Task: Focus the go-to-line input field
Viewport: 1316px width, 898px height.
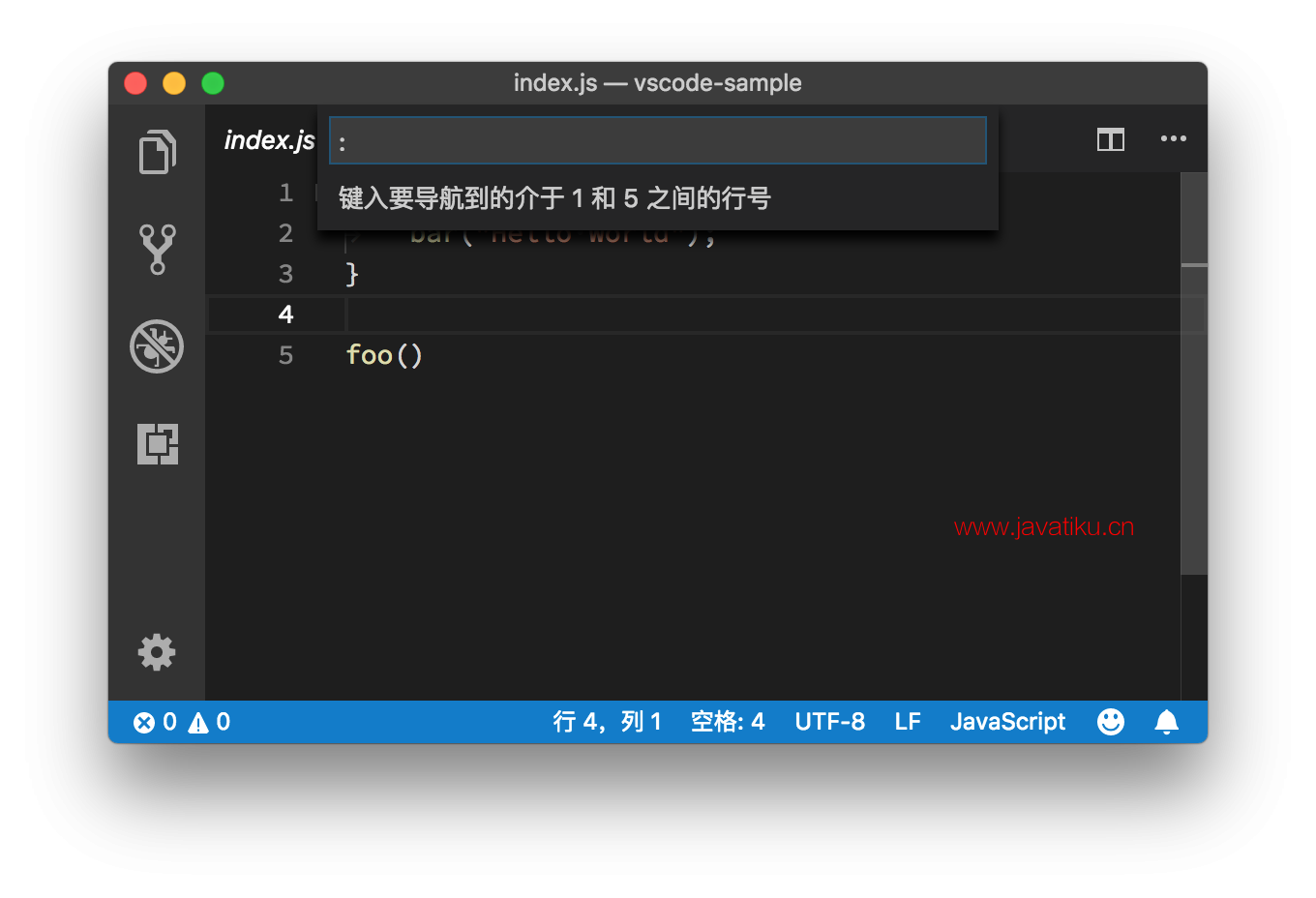Action: pyautogui.click(x=658, y=141)
